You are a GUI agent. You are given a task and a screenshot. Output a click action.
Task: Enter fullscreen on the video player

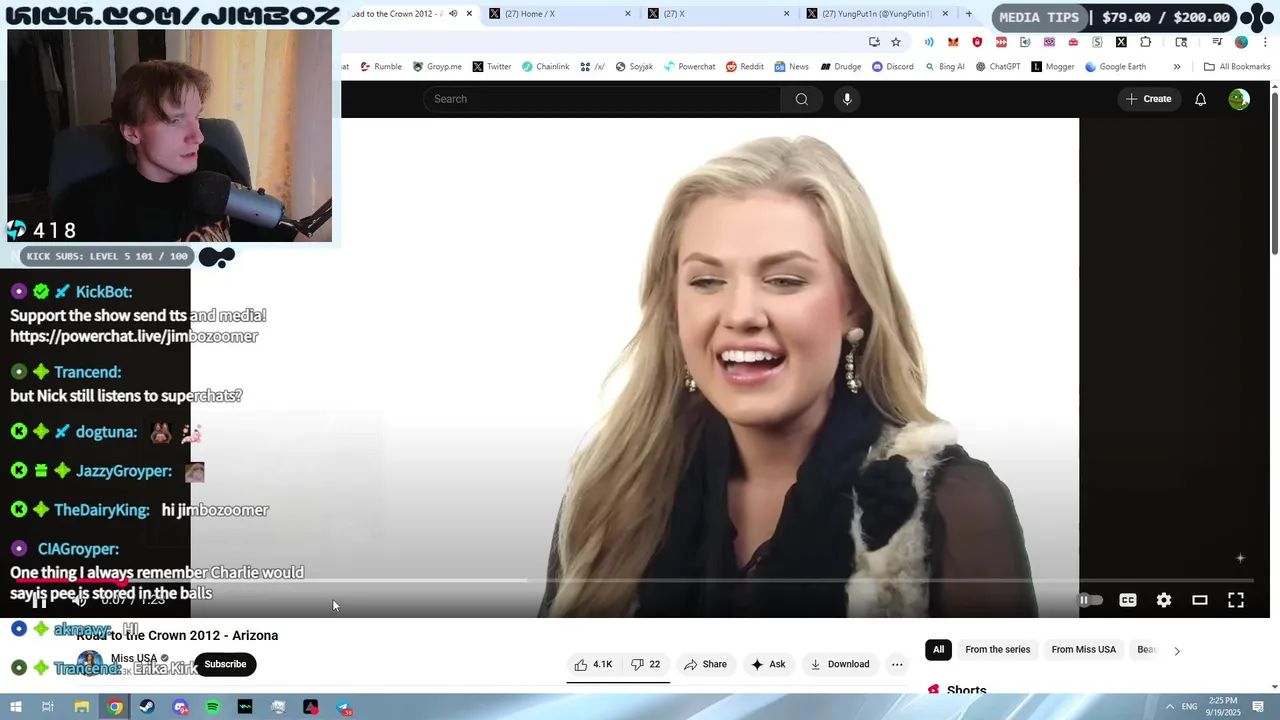1236,600
